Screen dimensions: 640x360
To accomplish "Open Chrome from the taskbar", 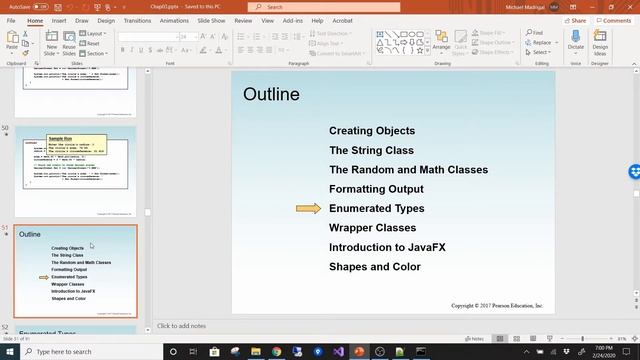I will pyautogui.click(x=276, y=351).
